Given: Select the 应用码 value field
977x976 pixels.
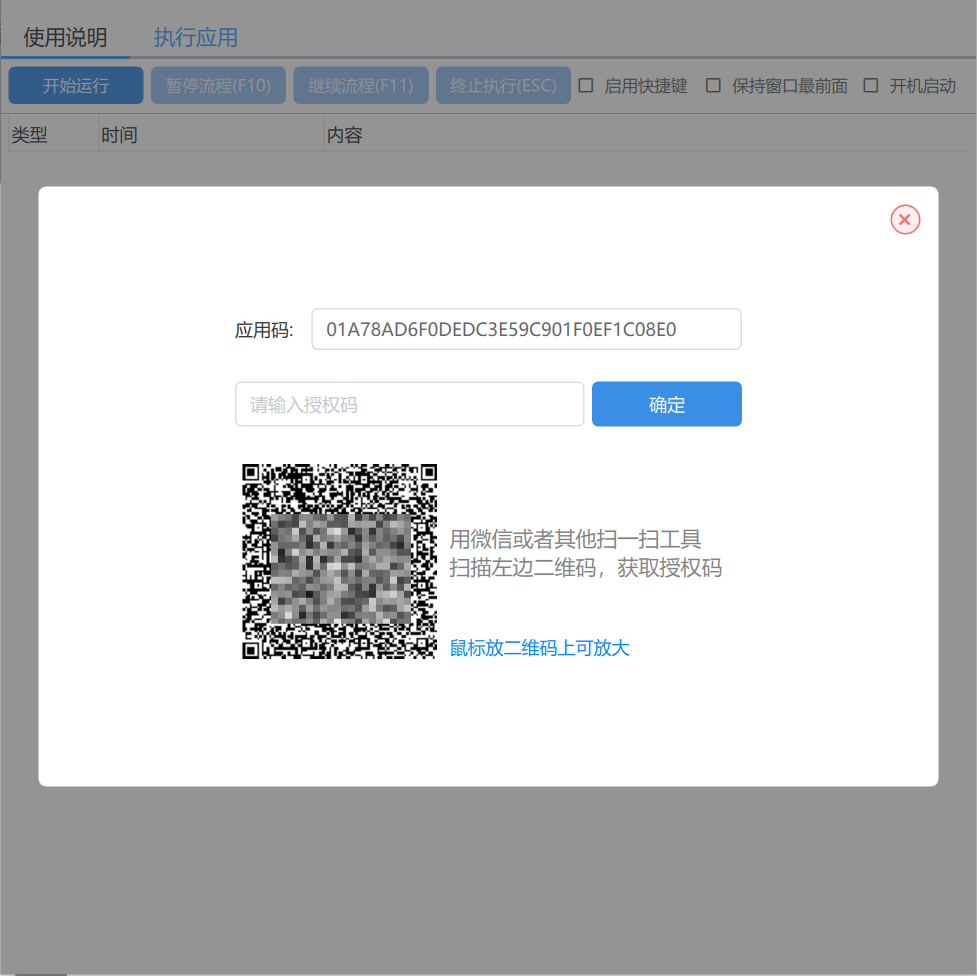Looking at the screenshot, I should (x=526, y=329).
